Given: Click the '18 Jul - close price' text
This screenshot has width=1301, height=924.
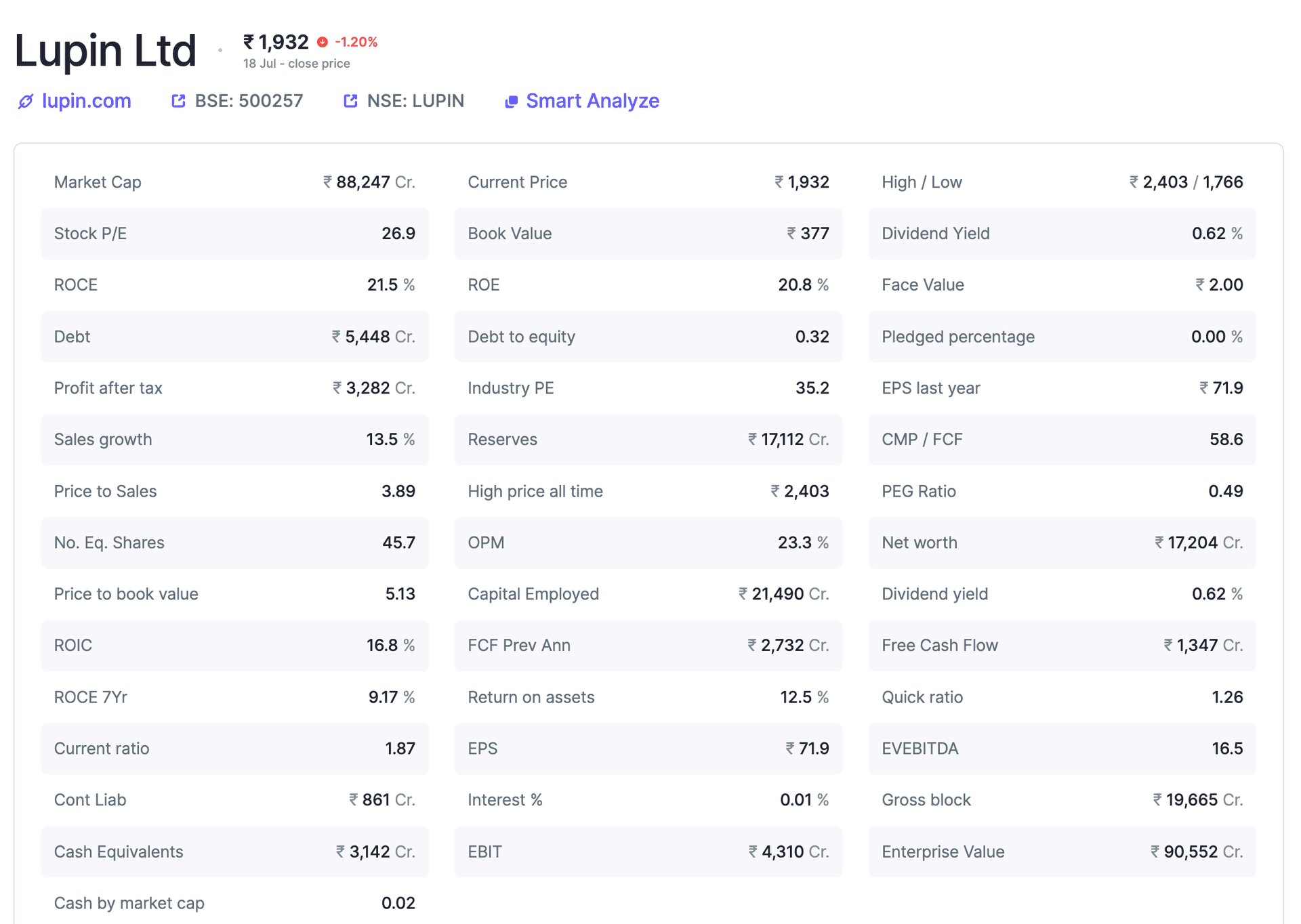Looking at the screenshot, I should (297, 64).
